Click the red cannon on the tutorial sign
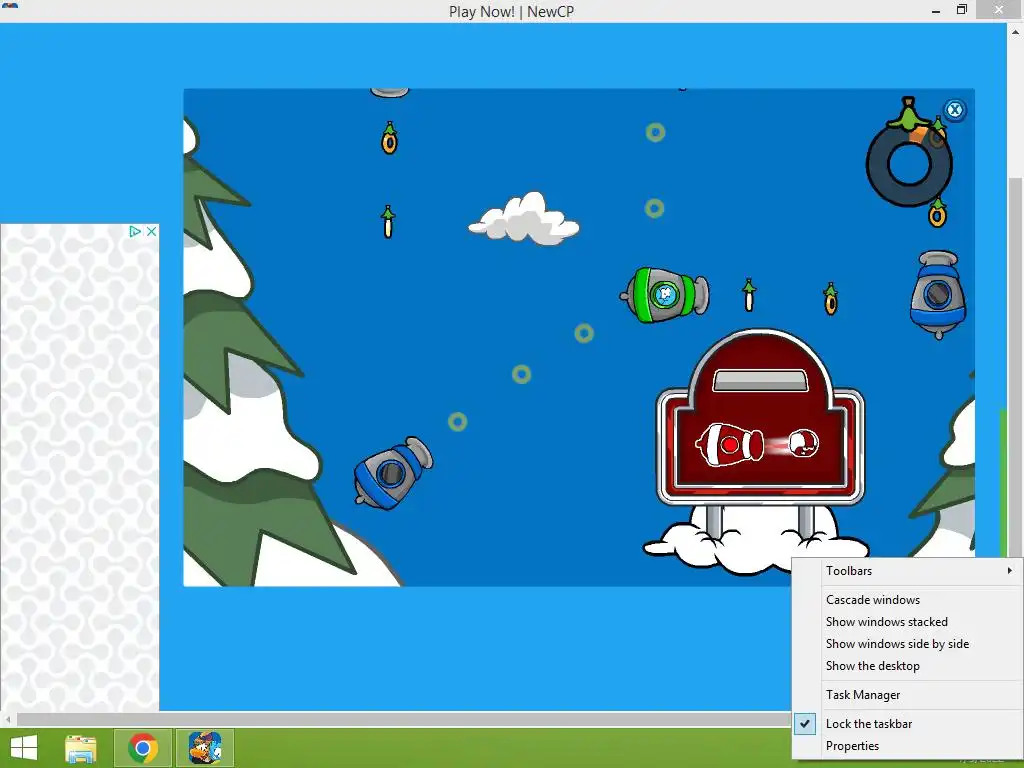1024x768 pixels. tap(729, 445)
